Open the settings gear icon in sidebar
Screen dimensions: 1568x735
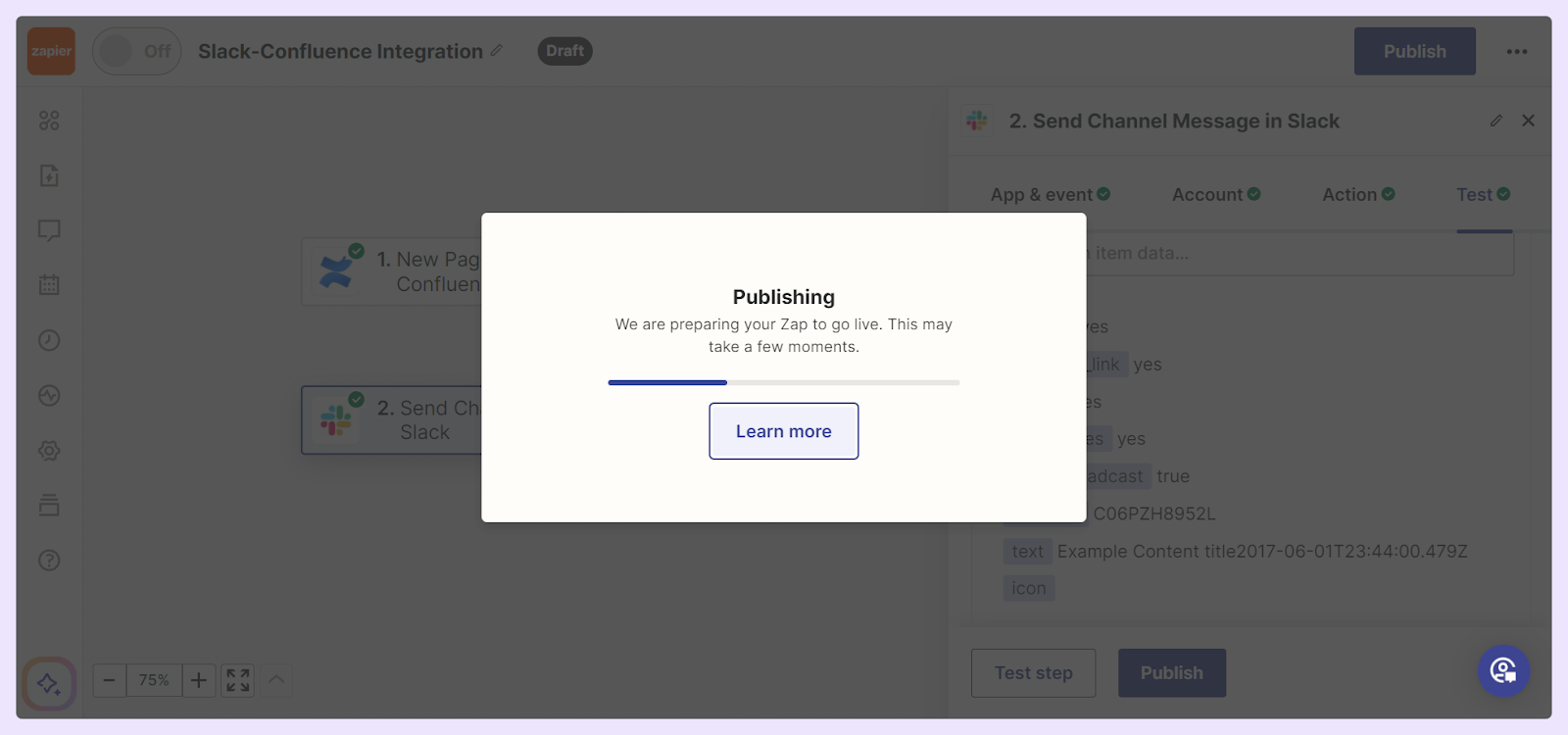click(x=49, y=450)
